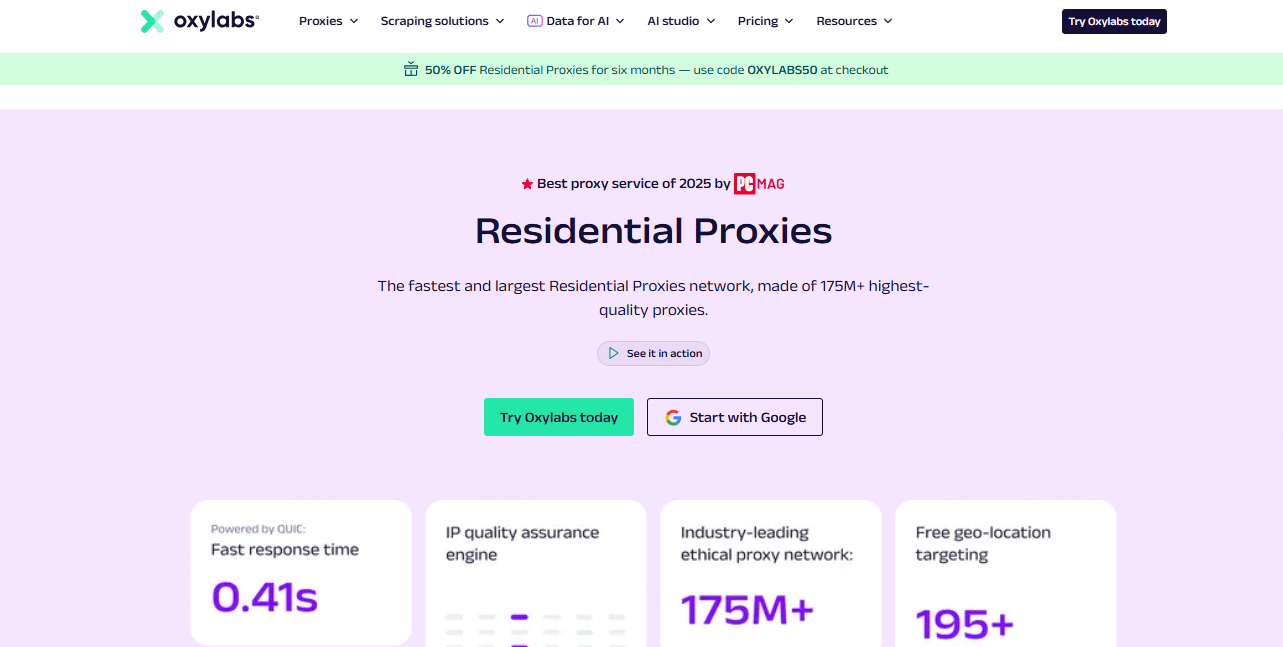Click the red star before Best proxy service

(525, 183)
